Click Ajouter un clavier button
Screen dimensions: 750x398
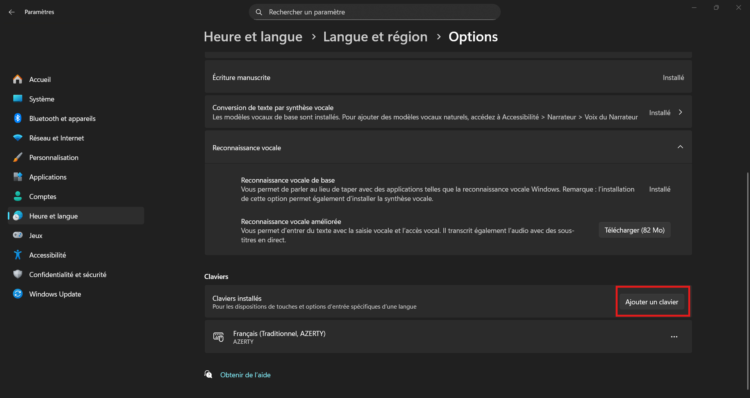[x=651, y=302]
